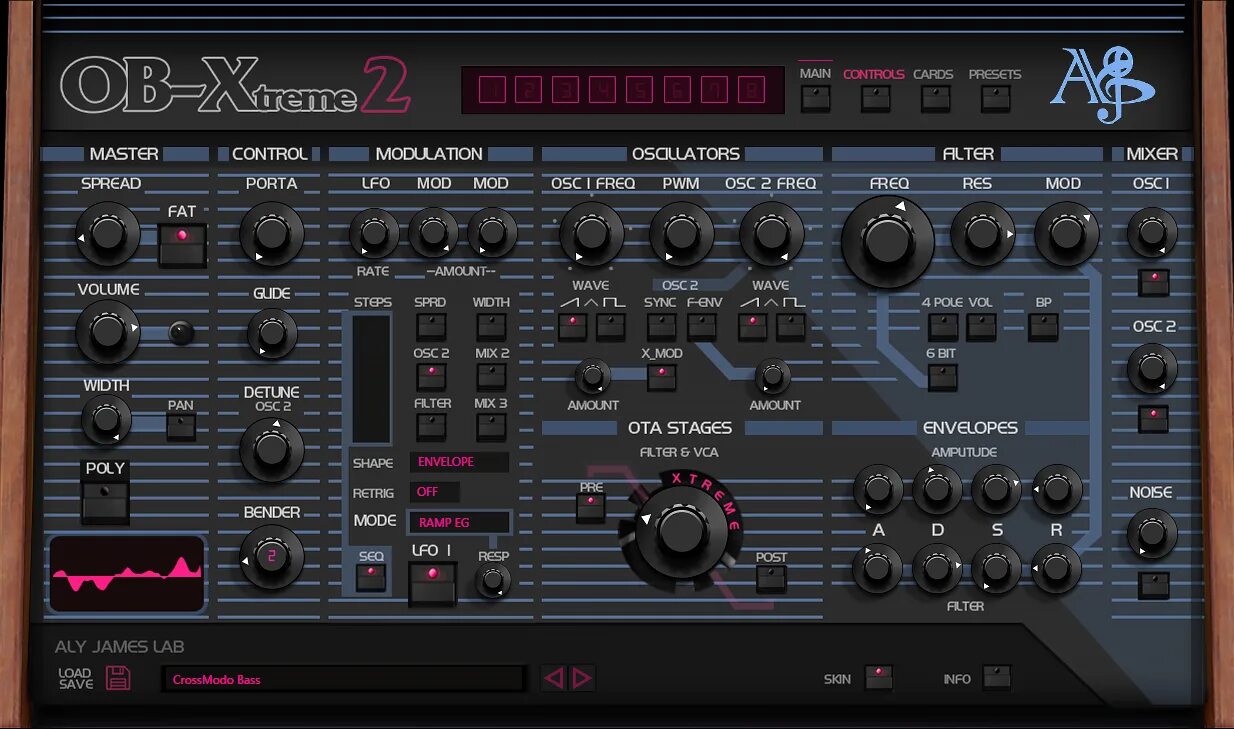Click the amplitude envelope Attack knob
This screenshot has width=1234, height=729.
click(877, 489)
